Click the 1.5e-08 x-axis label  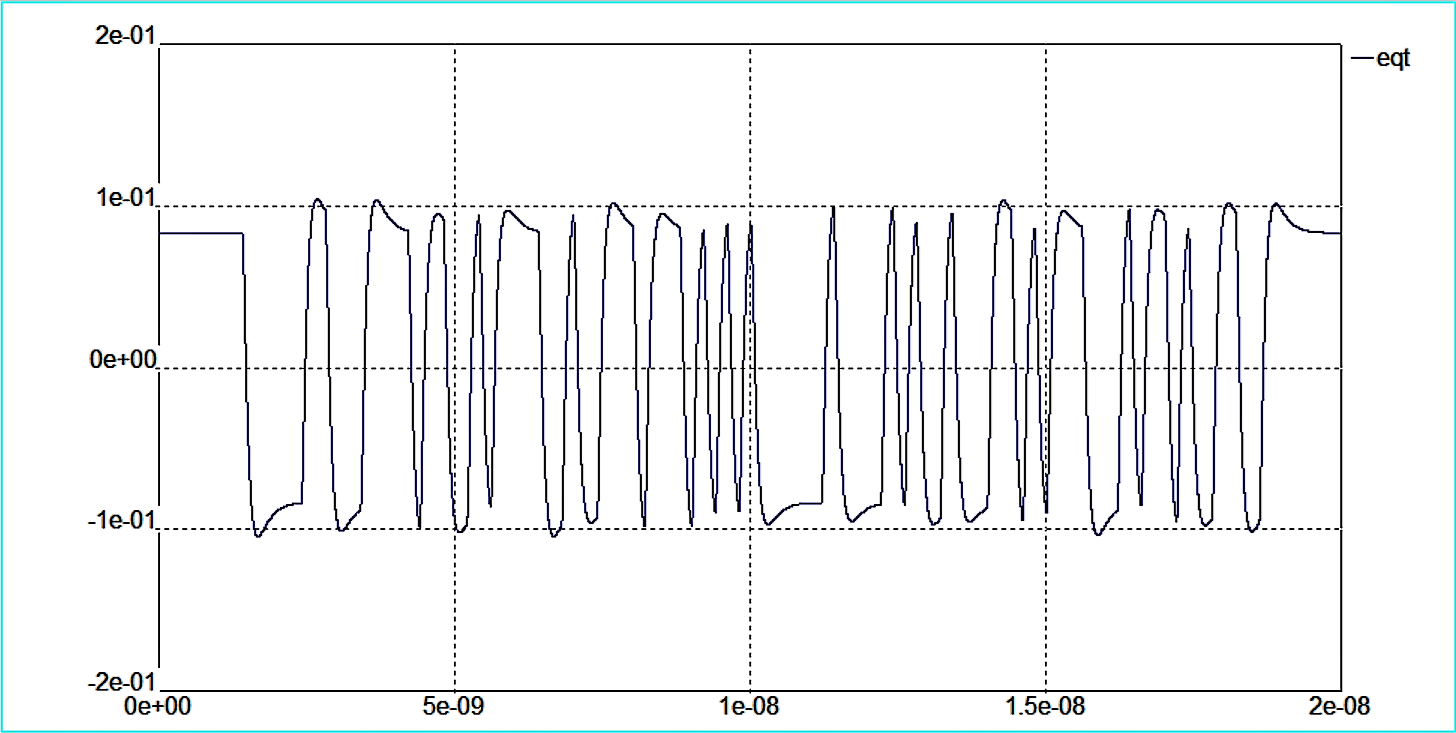click(x=1045, y=707)
